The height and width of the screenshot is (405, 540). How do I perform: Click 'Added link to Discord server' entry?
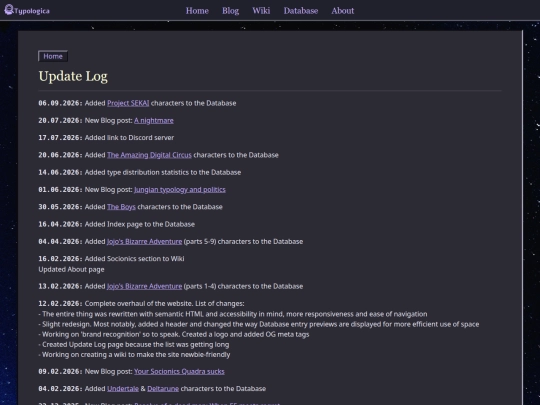[129, 138]
